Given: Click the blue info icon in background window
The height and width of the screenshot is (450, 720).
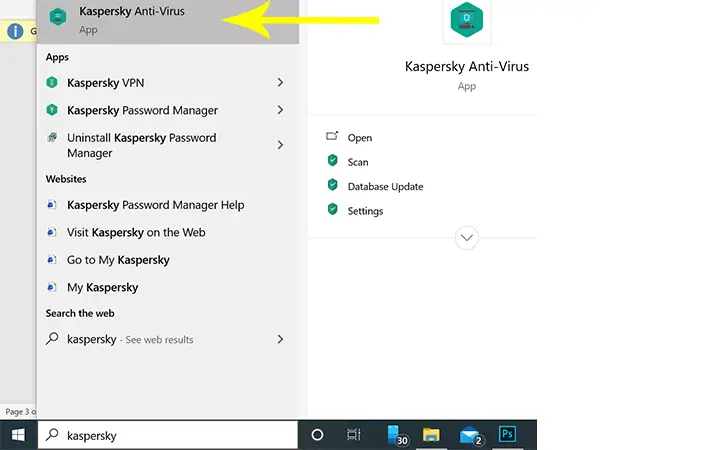Looking at the screenshot, I should [x=15, y=31].
